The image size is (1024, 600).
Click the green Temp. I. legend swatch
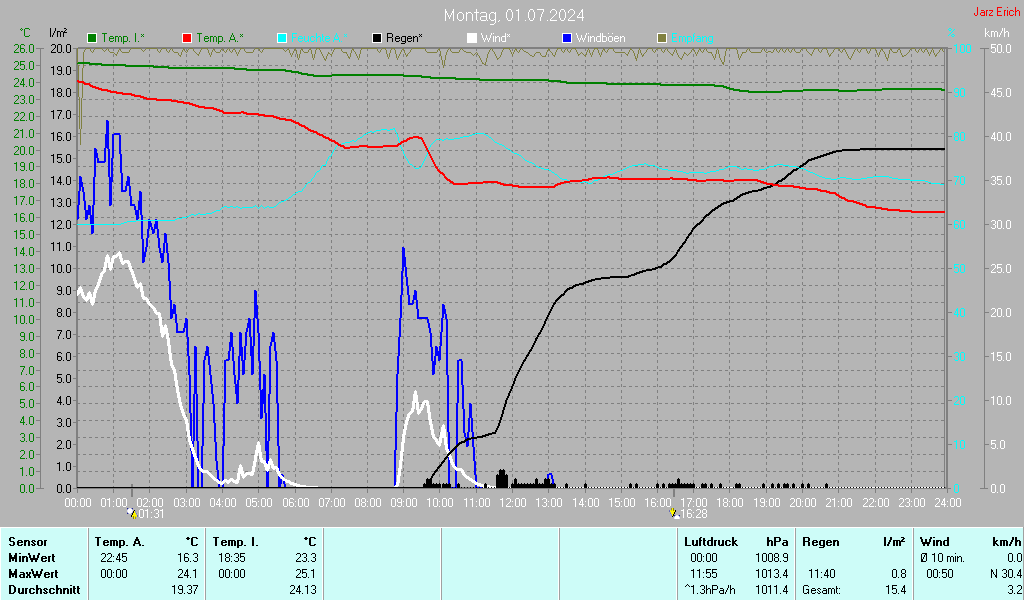click(x=92, y=38)
